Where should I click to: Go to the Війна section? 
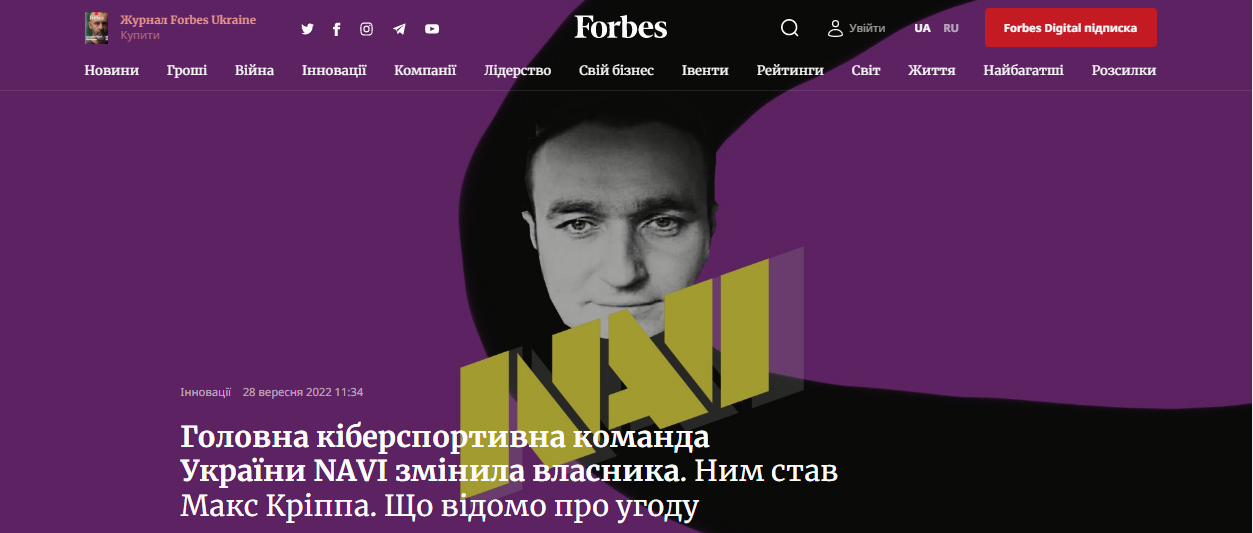(255, 70)
